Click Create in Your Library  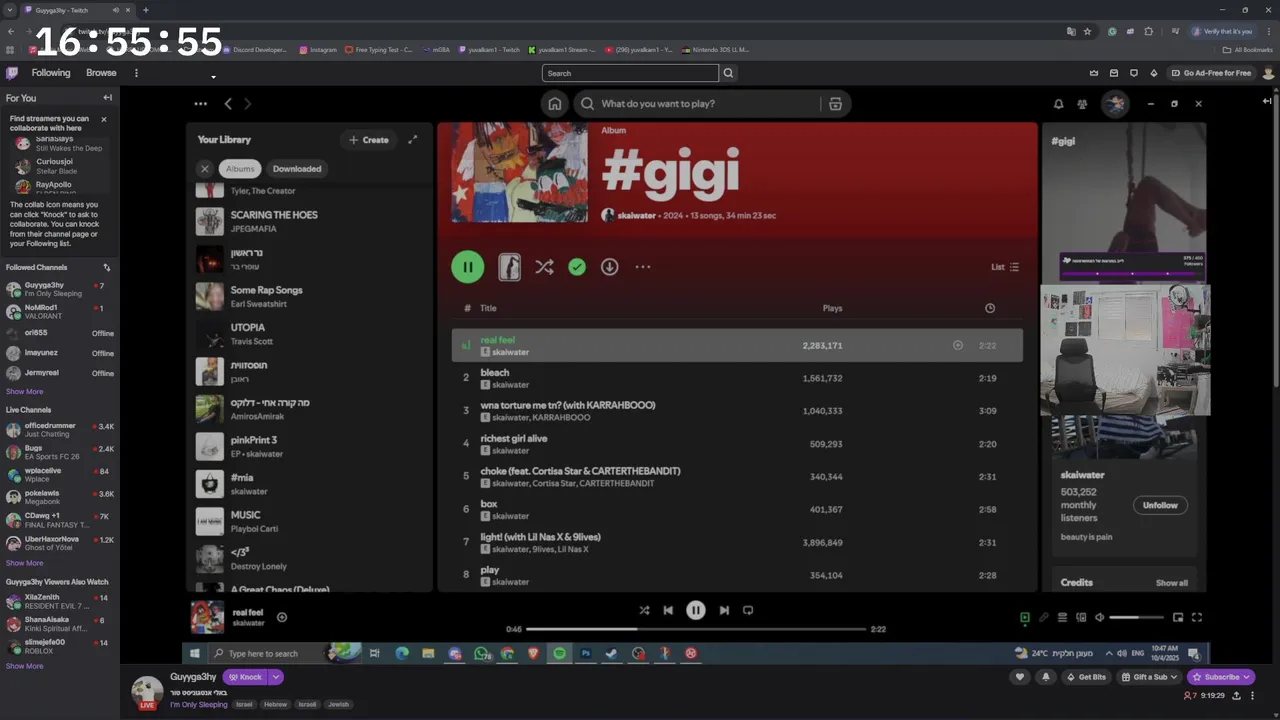369,140
